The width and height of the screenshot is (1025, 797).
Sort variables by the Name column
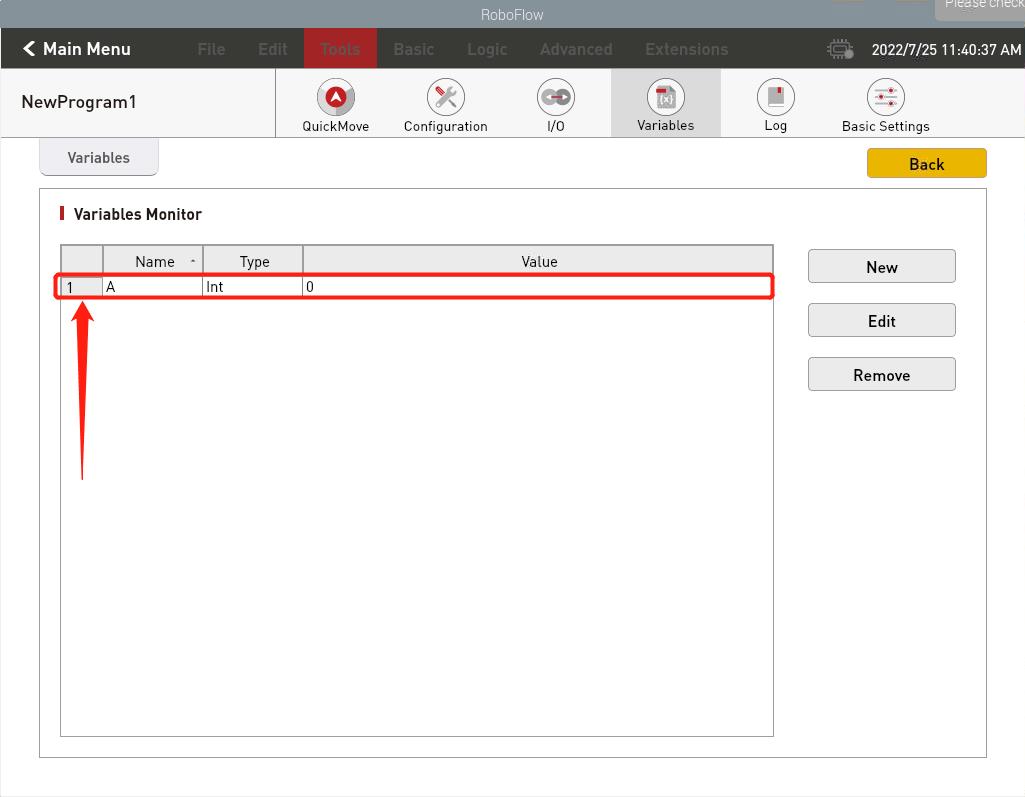click(154, 261)
